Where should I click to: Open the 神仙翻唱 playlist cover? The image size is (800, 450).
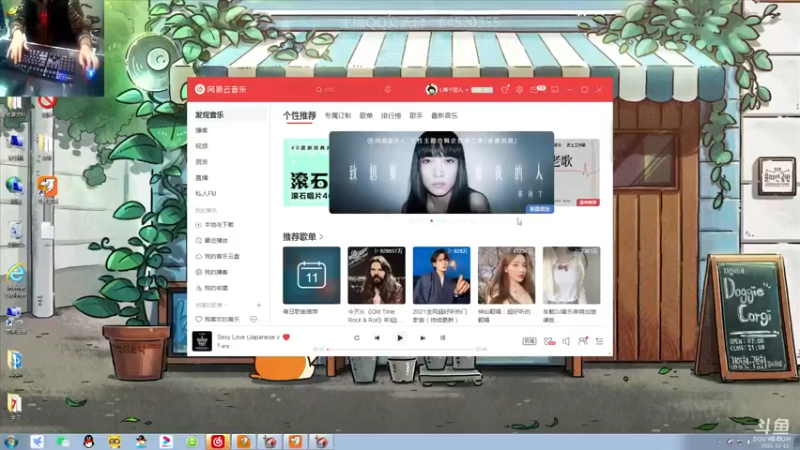pyautogui.click(x=507, y=276)
